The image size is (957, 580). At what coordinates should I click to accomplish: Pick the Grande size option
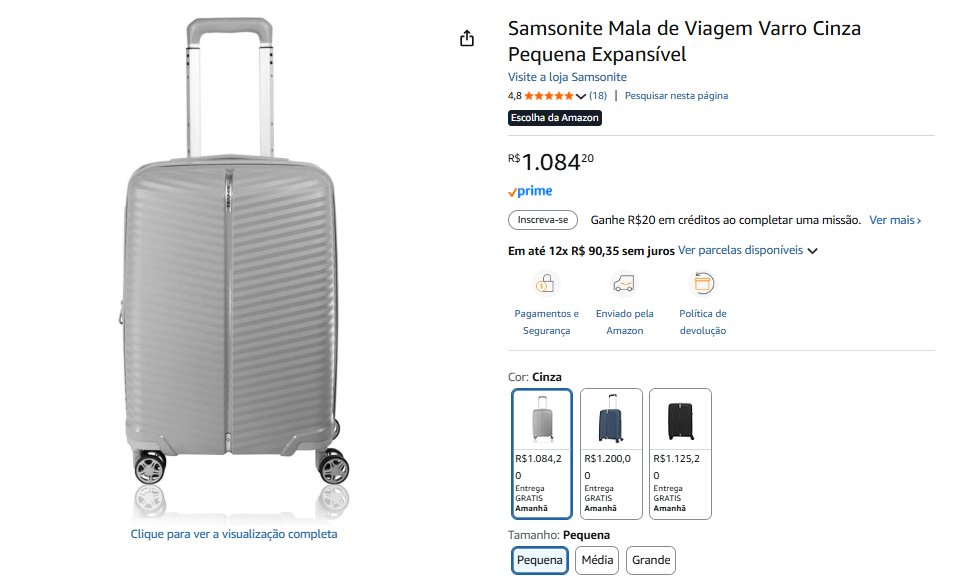click(651, 560)
